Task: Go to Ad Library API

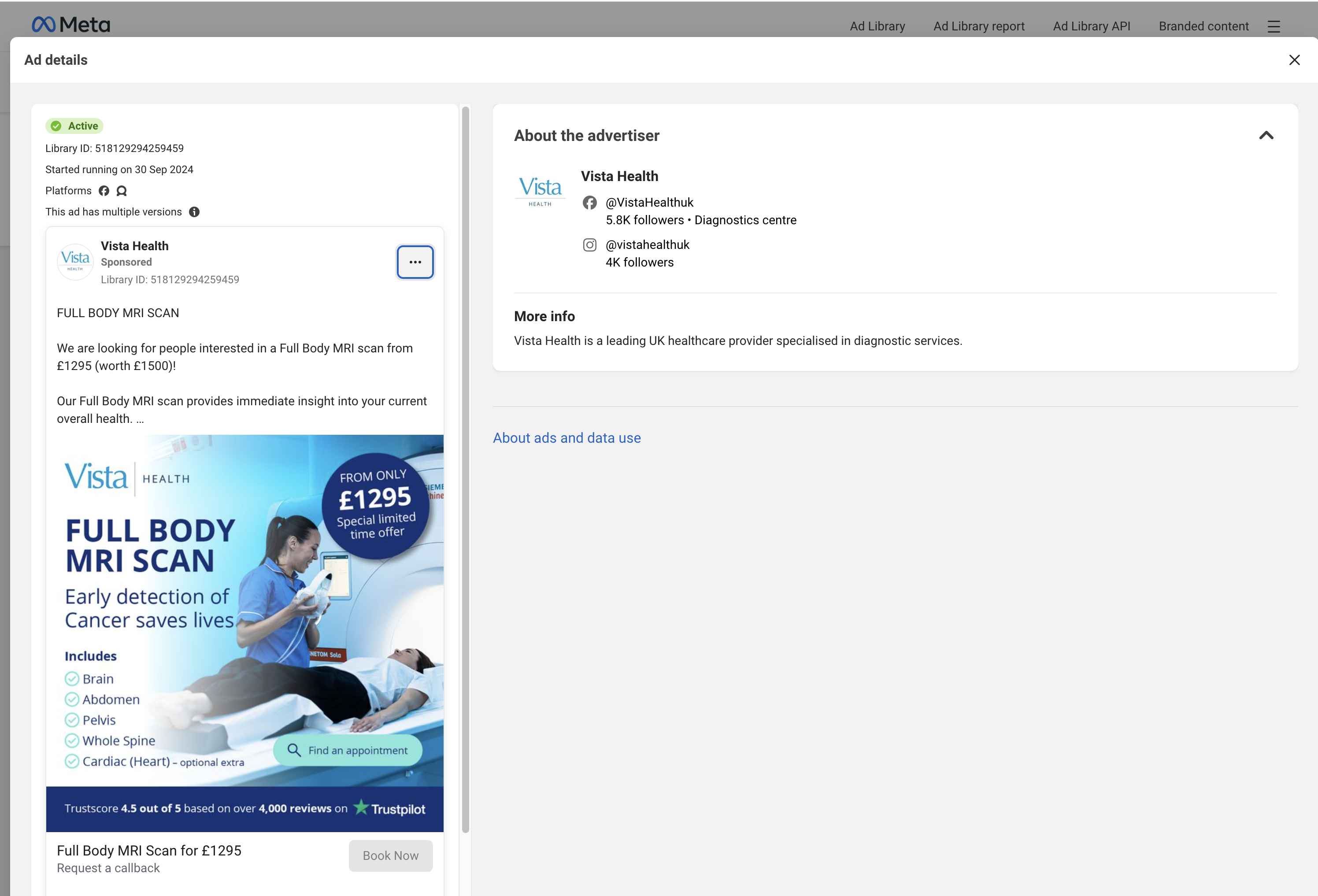Action: pyautogui.click(x=1091, y=26)
